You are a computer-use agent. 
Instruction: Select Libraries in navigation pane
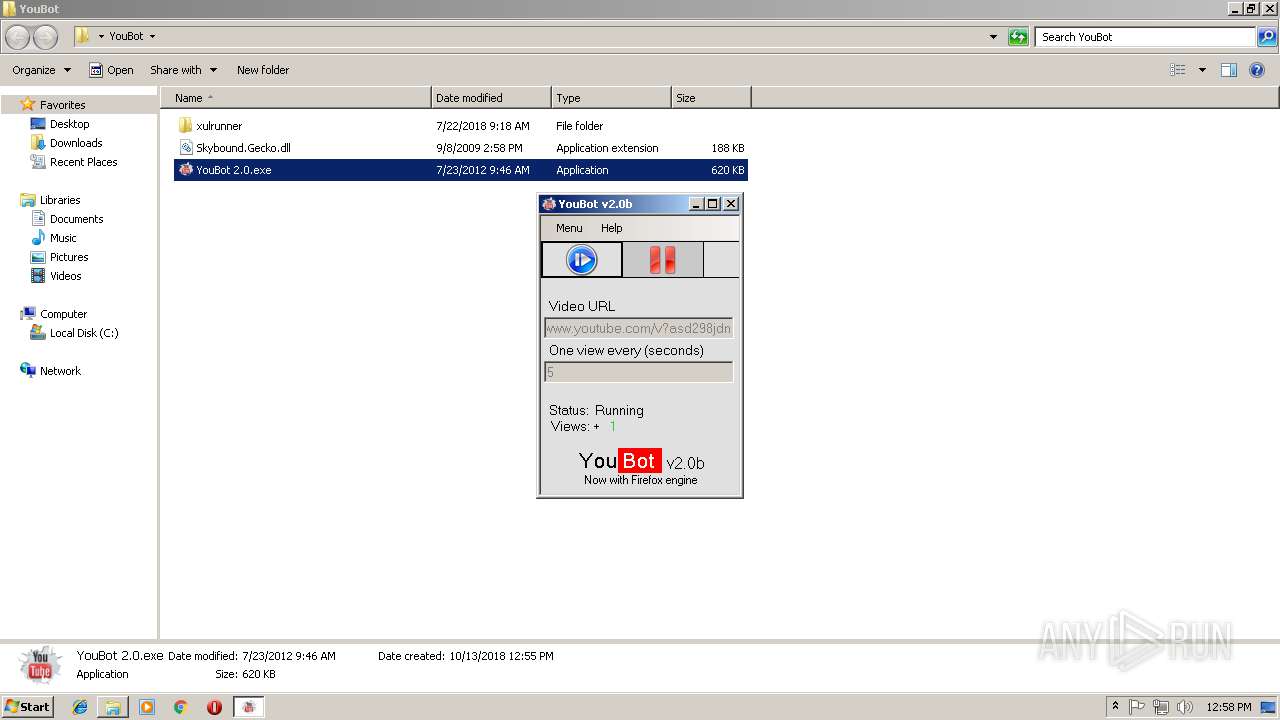click(x=60, y=200)
